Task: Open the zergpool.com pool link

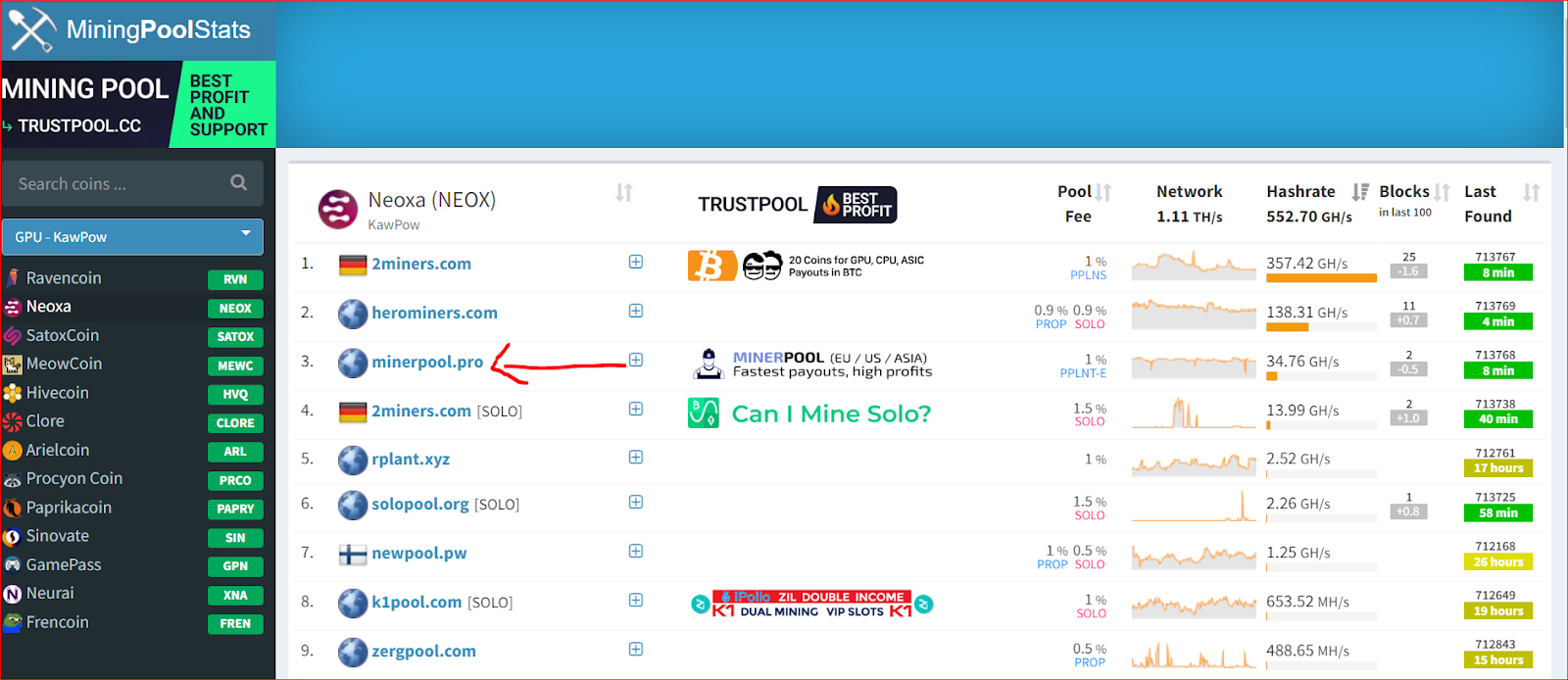Action: [423, 651]
